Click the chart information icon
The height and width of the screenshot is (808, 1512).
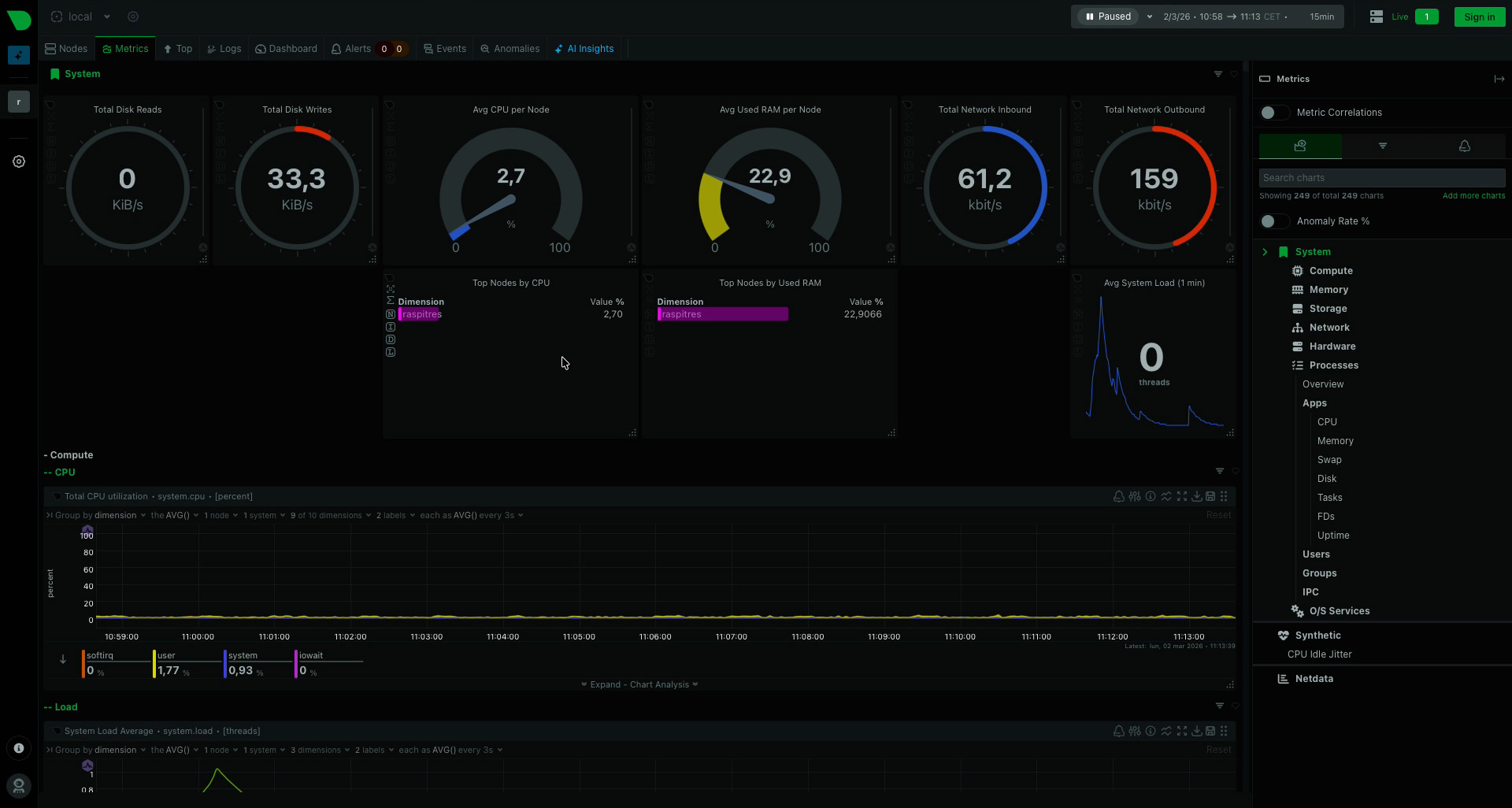point(1151,496)
